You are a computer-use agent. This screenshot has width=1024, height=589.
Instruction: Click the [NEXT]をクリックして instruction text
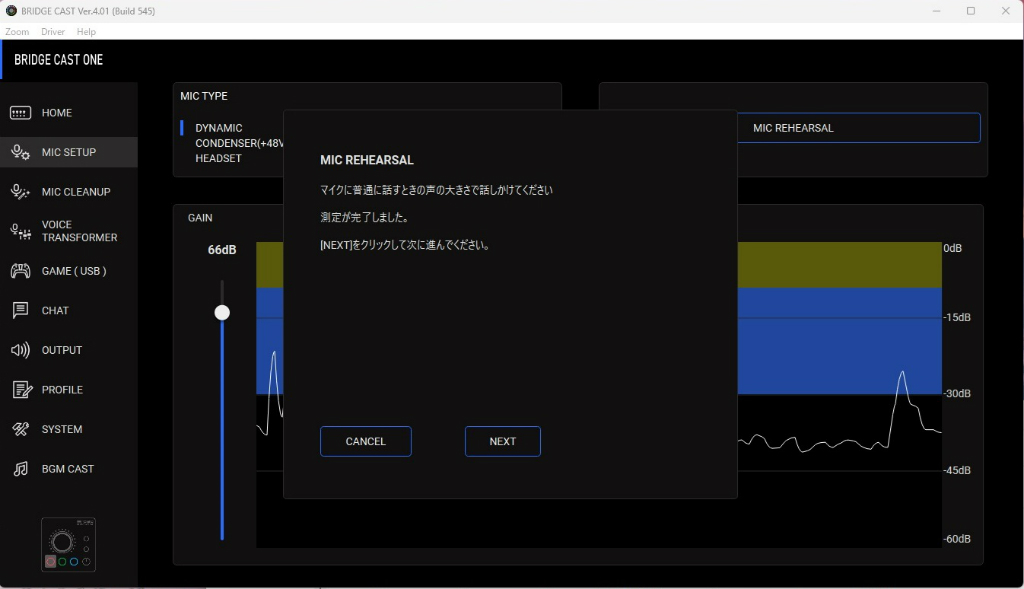pyautogui.click(x=405, y=245)
